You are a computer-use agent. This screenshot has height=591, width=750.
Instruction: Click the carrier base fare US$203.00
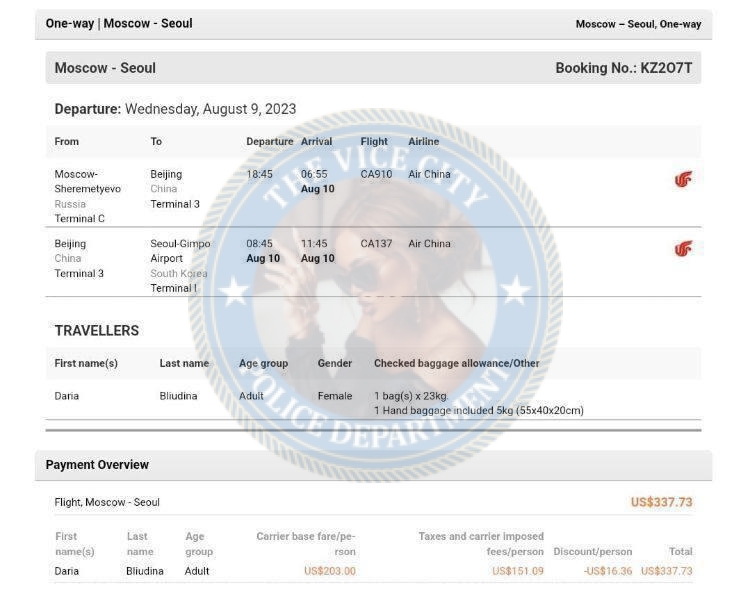point(330,571)
